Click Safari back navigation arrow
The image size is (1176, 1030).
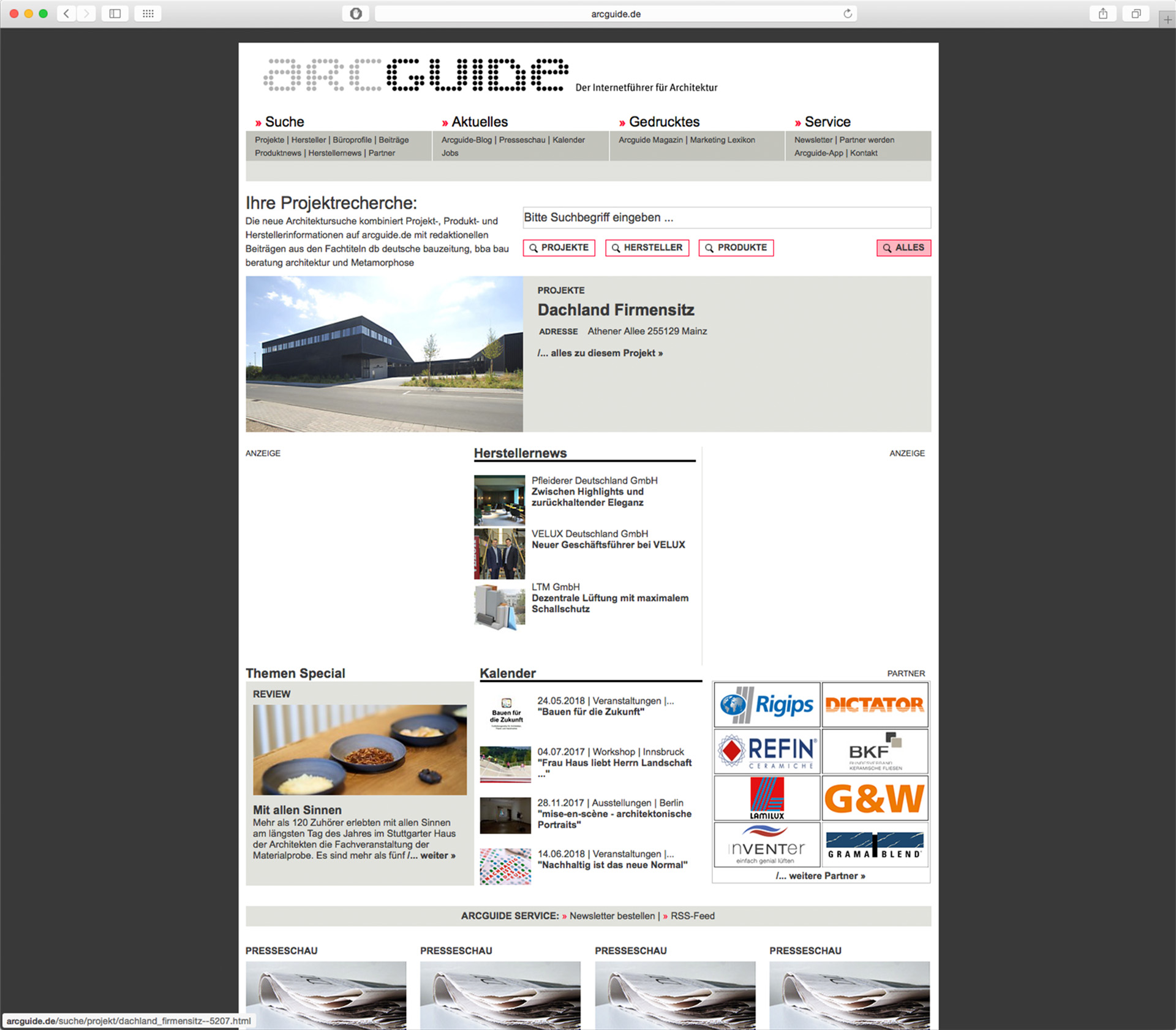coord(66,13)
